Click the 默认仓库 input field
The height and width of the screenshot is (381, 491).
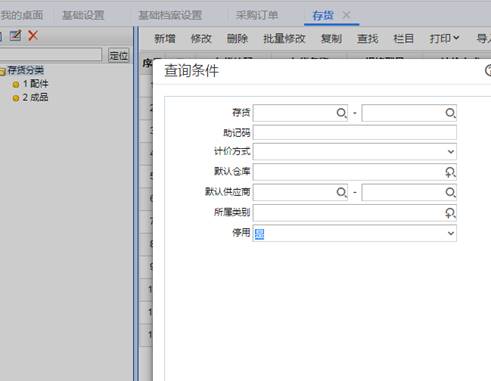pos(355,172)
